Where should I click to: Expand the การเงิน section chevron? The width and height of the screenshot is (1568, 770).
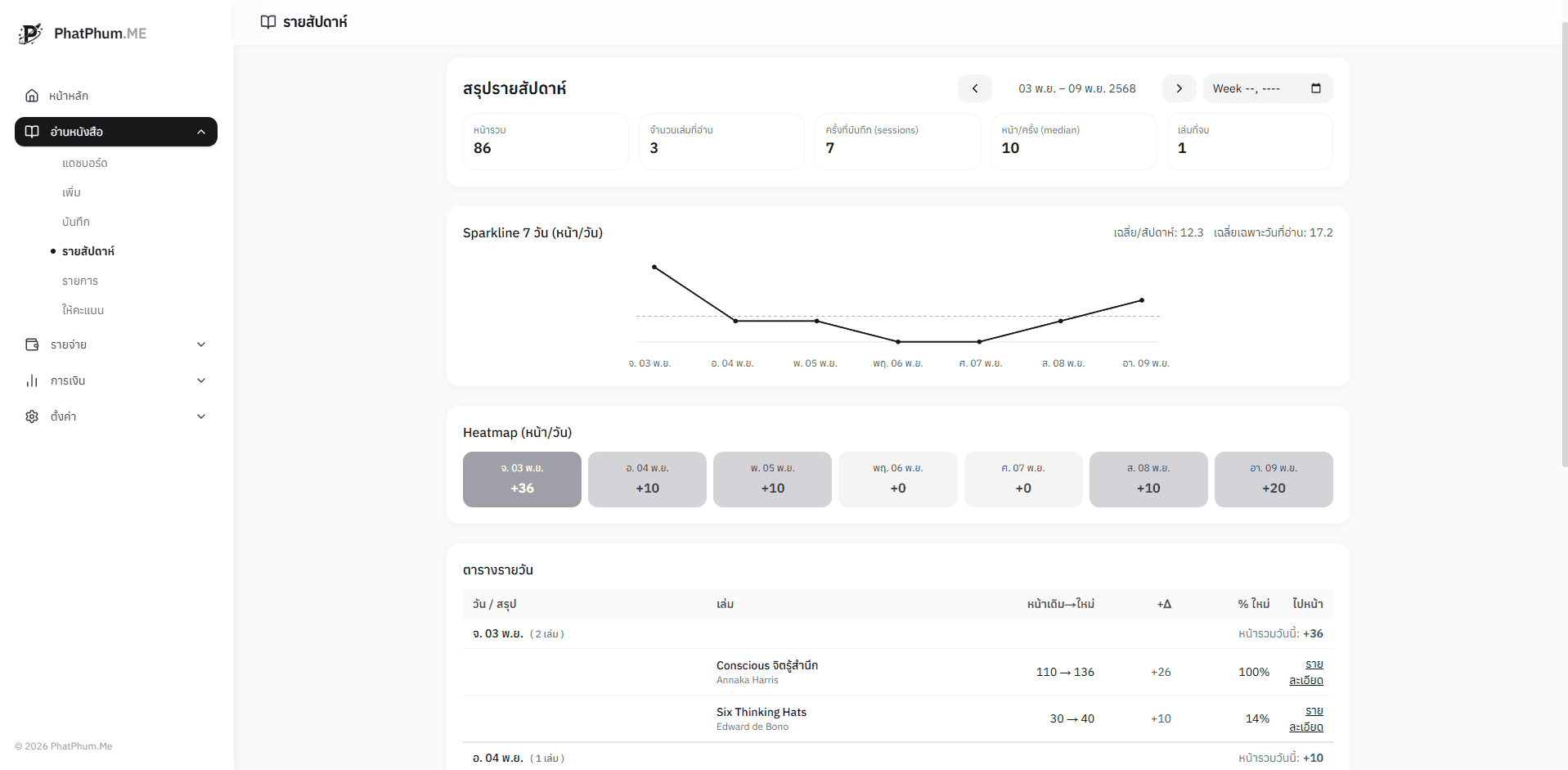[x=201, y=380]
